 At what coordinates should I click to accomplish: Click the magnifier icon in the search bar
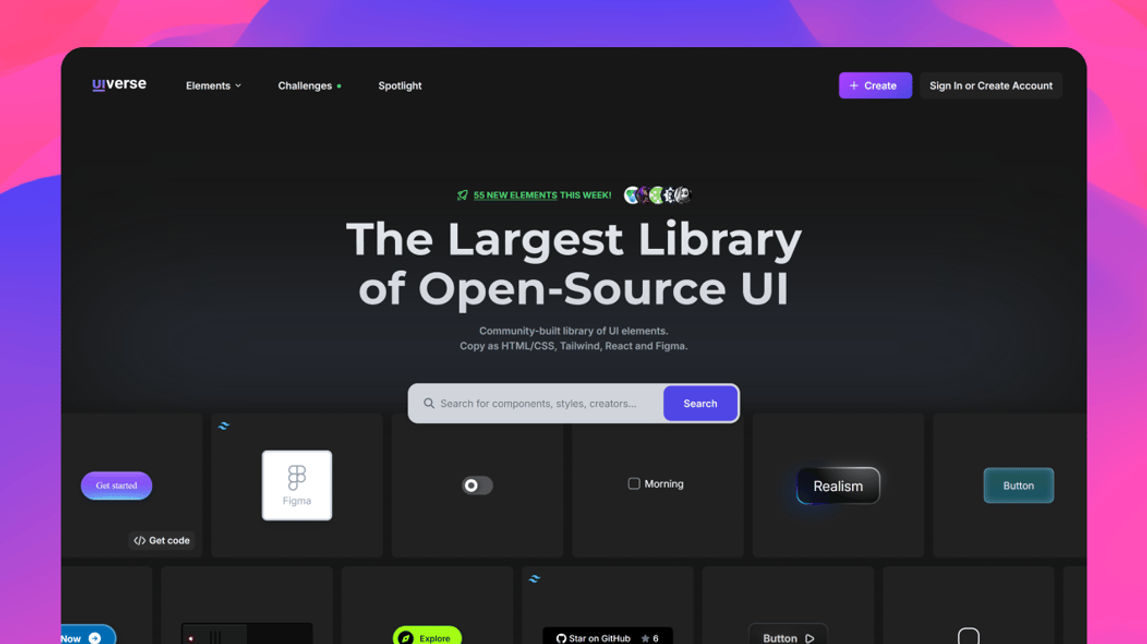(429, 403)
